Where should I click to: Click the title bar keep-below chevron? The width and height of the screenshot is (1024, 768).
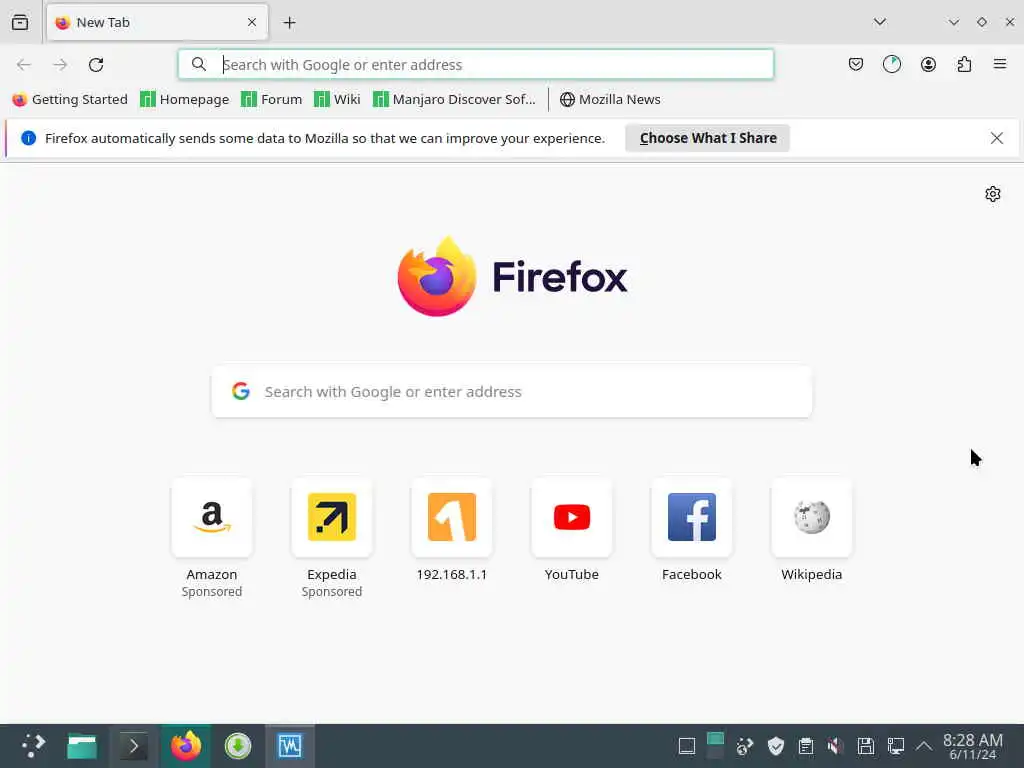[x=953, y=22]
